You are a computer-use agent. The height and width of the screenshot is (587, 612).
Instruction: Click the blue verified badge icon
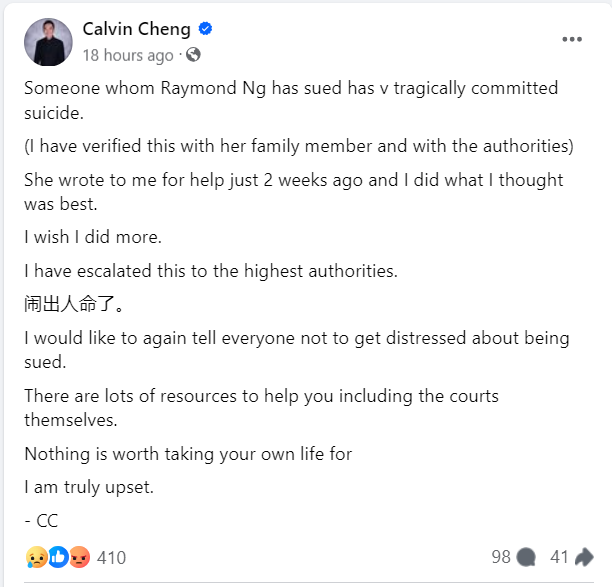click(x=205, y=29)
